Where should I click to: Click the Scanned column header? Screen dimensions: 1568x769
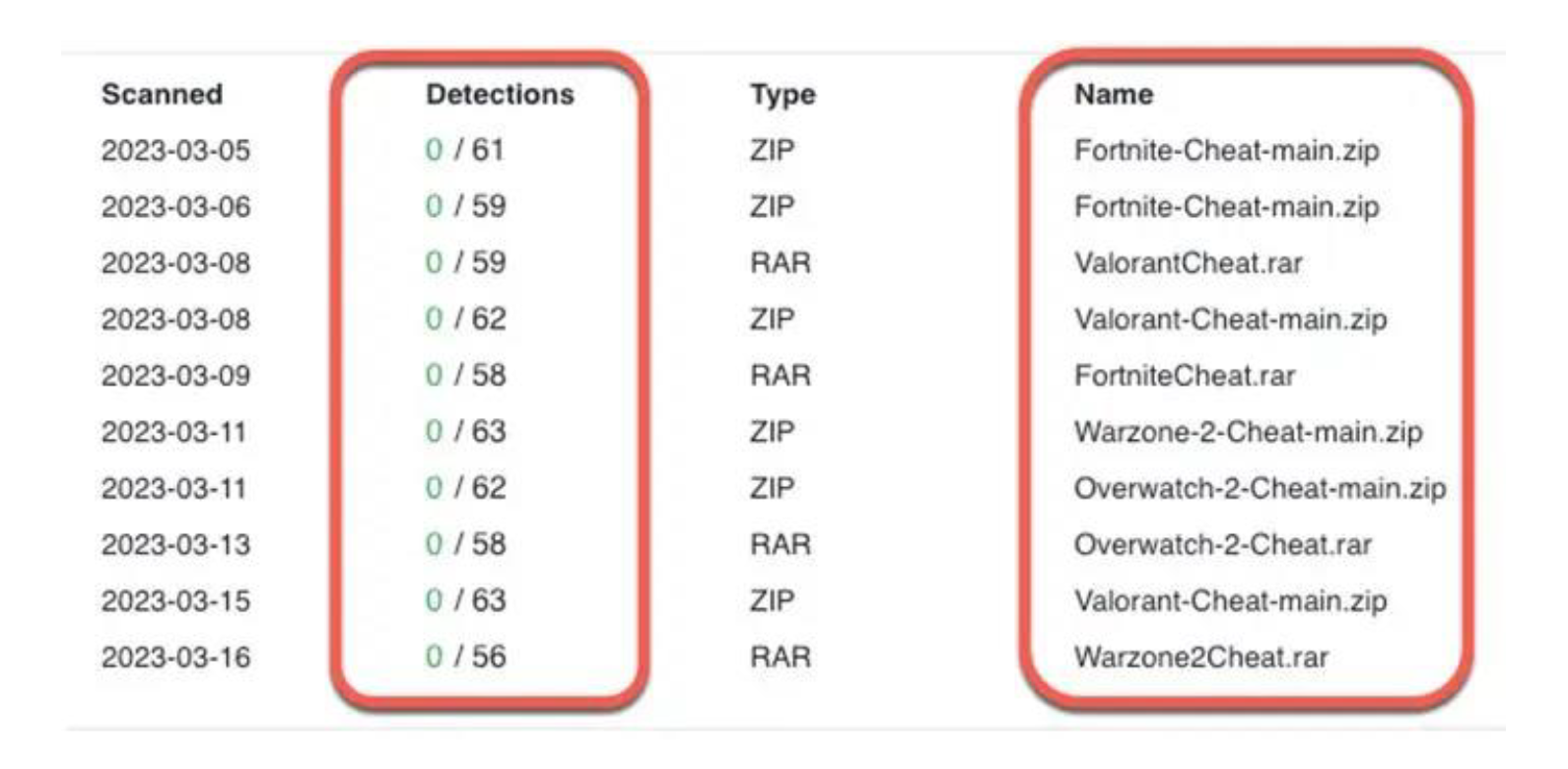[x=162, y=95]
